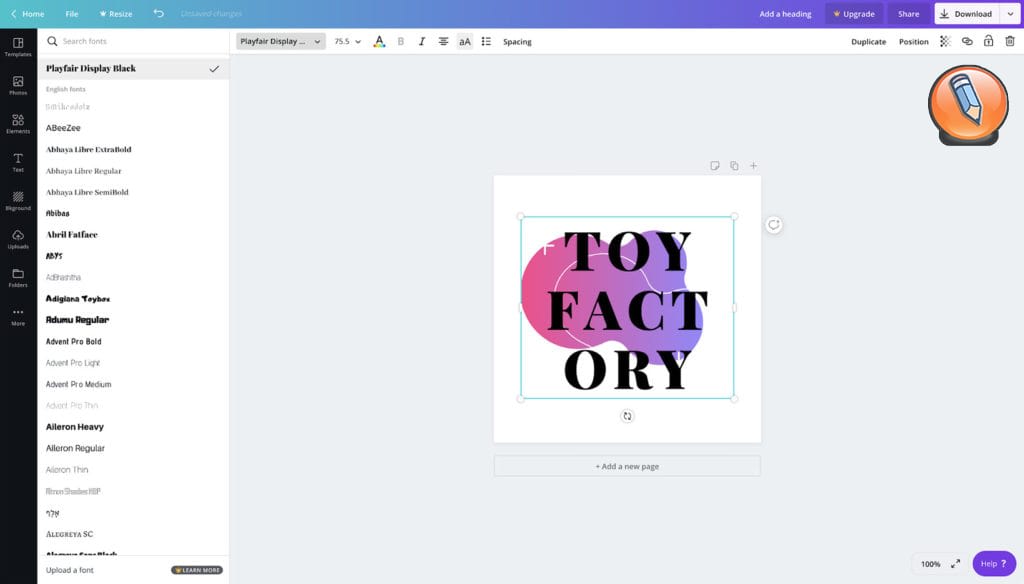Image resolution: width=1024 pixels, height=584 pixels.
Task: Click the link icon in toolbar
Action: [x=967, y=41]
